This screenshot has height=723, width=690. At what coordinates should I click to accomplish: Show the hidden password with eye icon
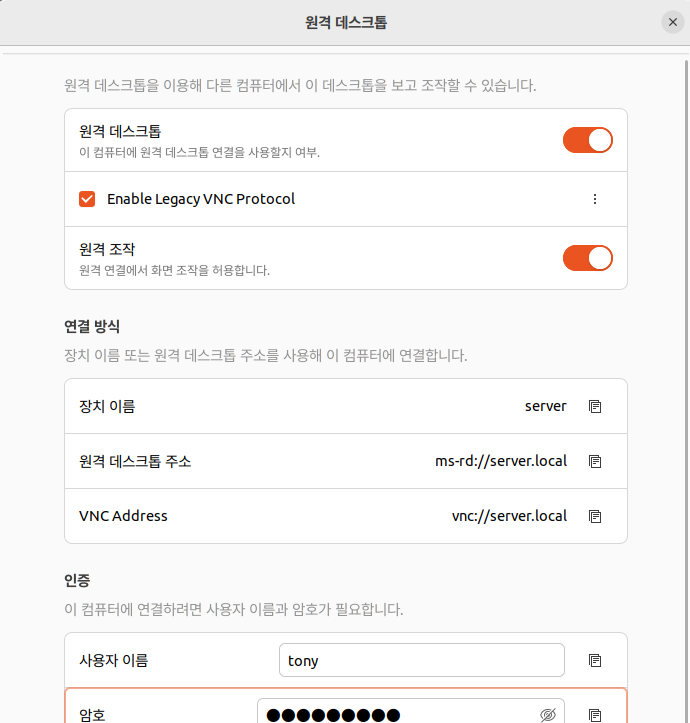point(548,715)
